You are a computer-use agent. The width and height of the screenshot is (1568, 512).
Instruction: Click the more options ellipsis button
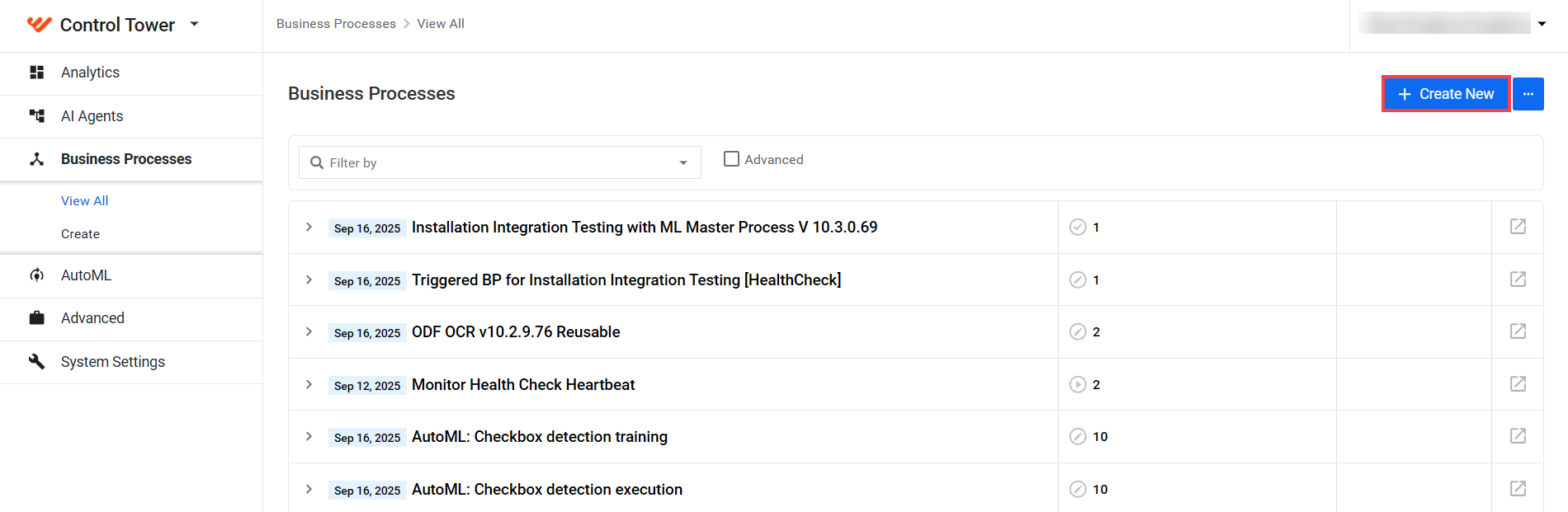pyautogui.click(x=1528, y=94)
